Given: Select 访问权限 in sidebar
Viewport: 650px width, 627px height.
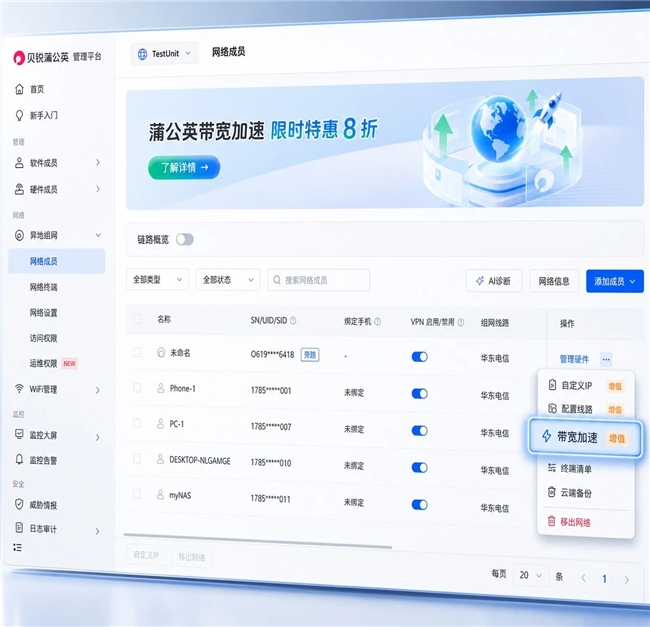Looking at the screenshot, I should [x=44, y=338].
